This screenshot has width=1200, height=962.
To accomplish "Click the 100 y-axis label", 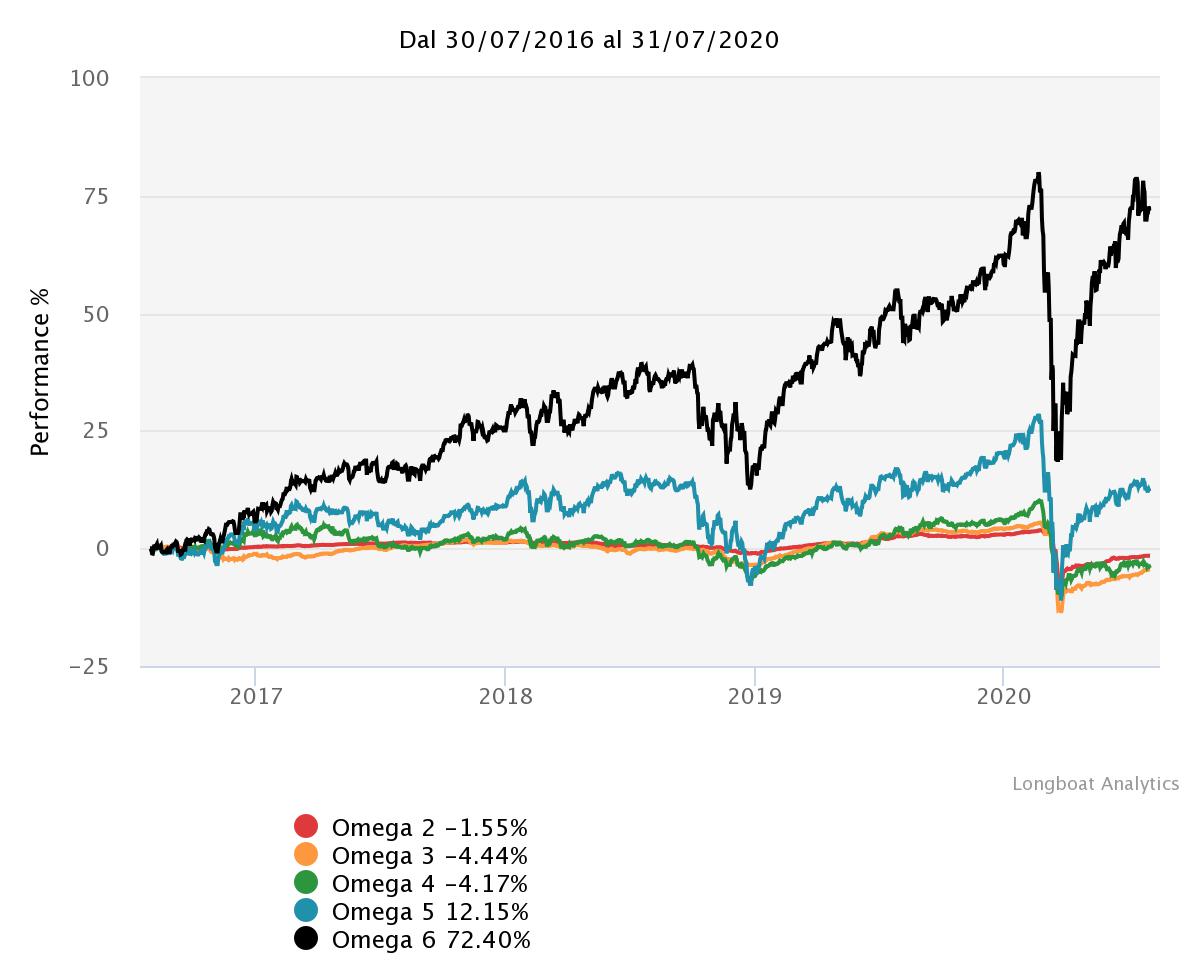I will [90, 78].
